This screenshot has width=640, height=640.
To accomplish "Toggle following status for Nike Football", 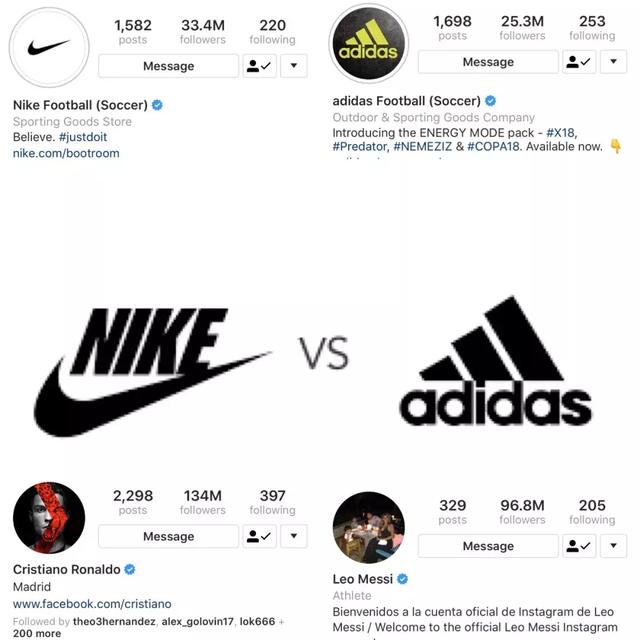I will click(260, 66).
